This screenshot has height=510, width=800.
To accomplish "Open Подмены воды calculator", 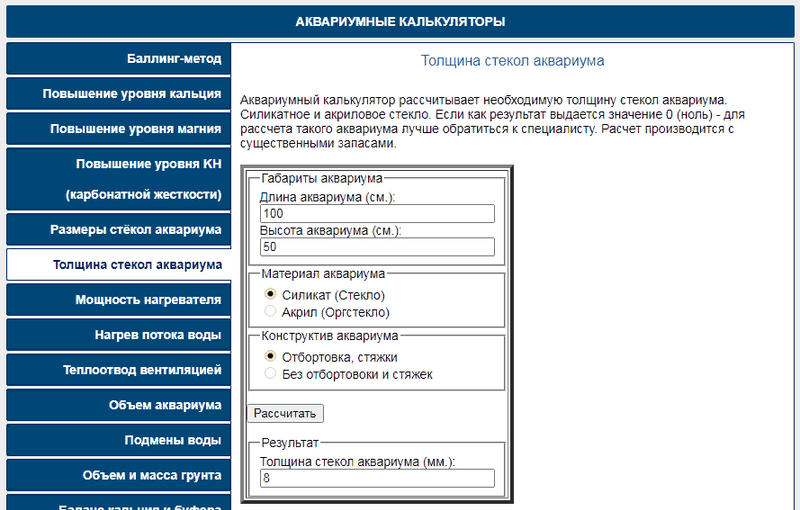I will [118, 441].
